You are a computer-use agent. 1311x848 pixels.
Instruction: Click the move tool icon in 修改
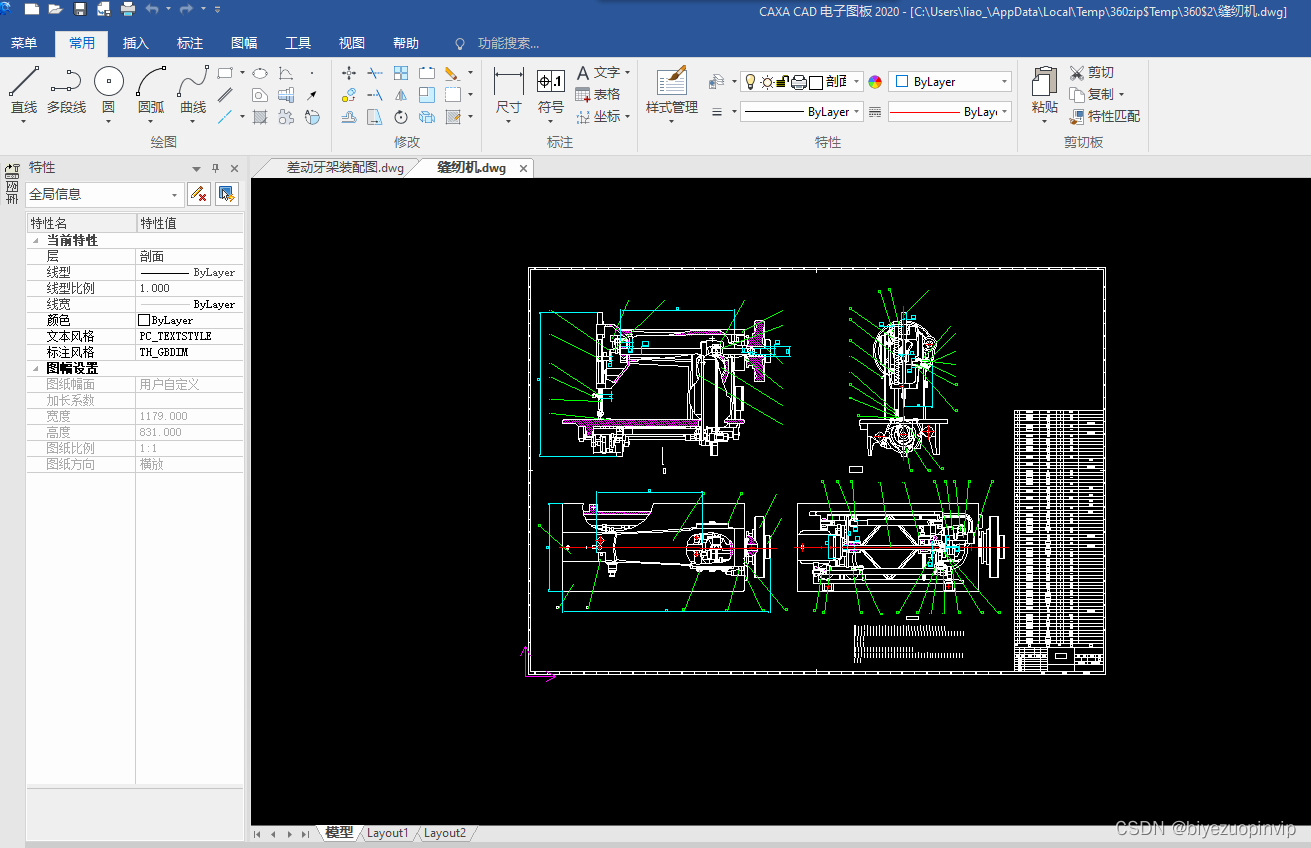coord(349,73)
